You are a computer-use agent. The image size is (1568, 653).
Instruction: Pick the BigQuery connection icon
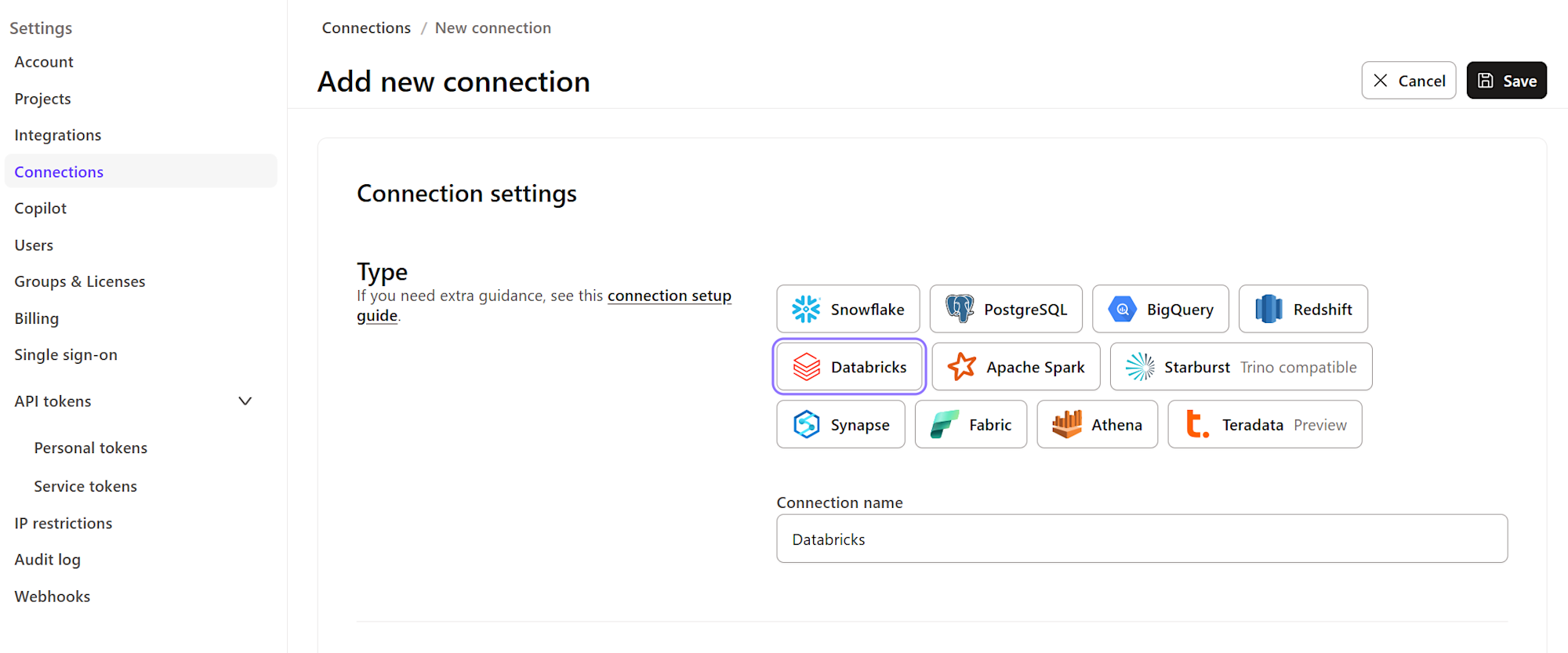1122,310
